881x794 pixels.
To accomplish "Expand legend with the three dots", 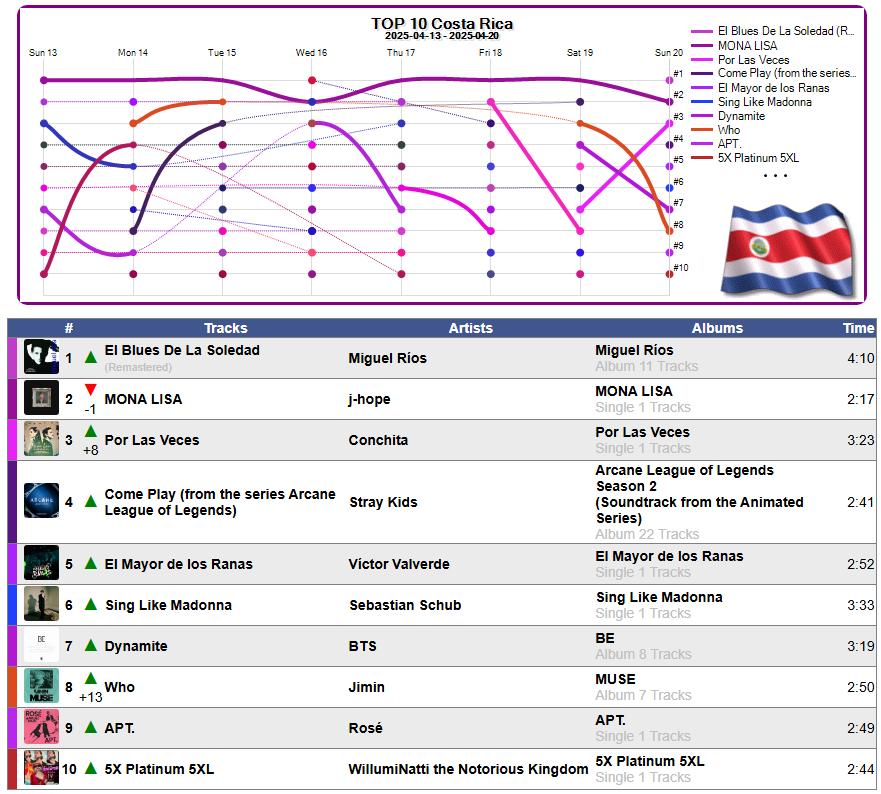I will click(775, 176).
